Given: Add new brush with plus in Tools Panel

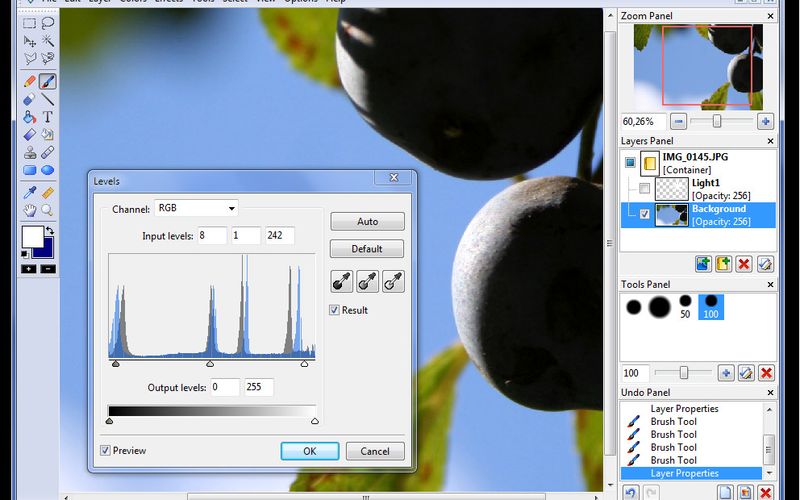Looking at the screenshot, I should coord(726,373).
